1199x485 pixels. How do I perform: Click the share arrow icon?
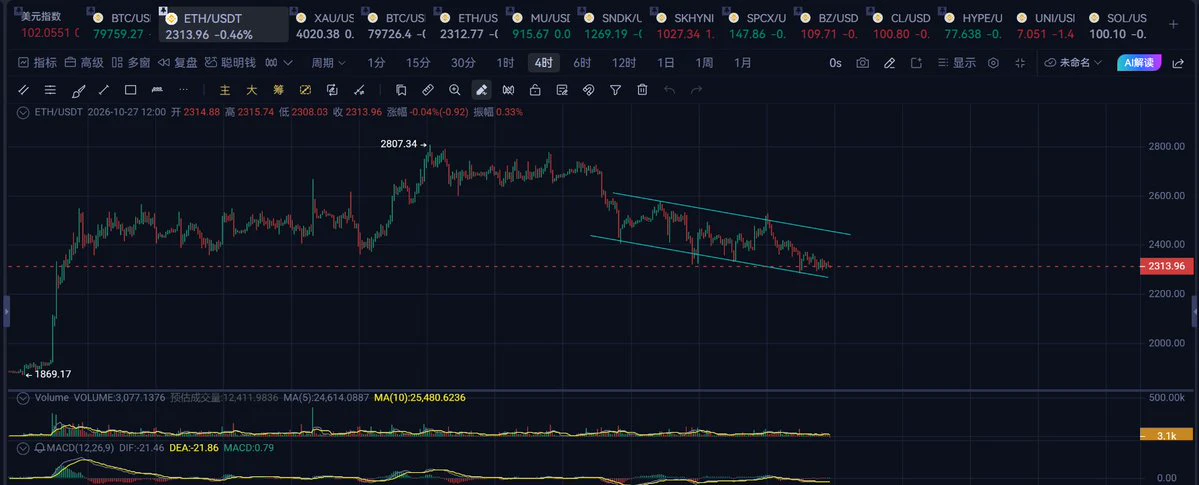click(1178, 63)
